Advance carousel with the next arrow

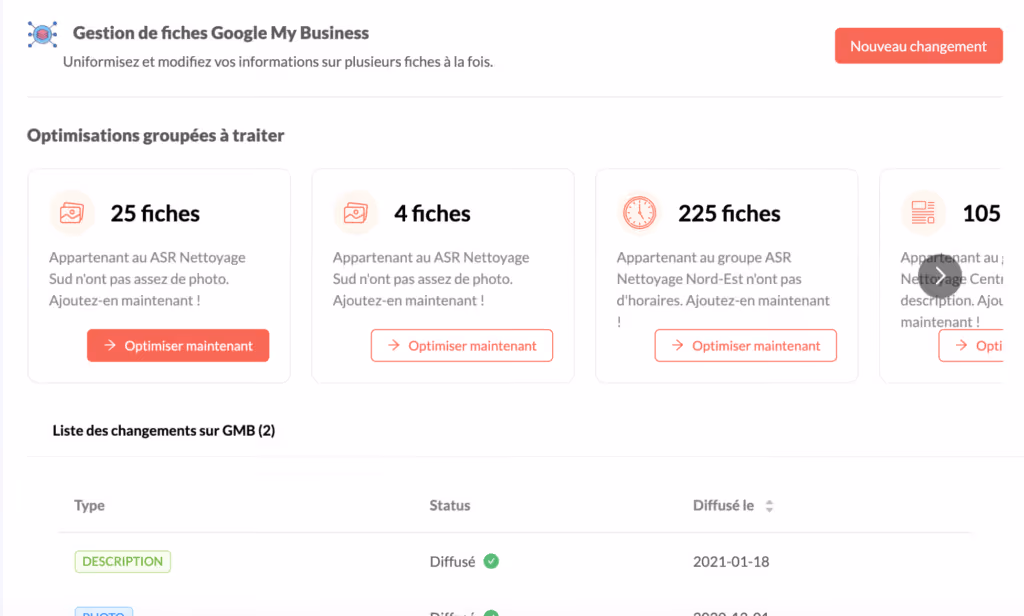(940, 276)
